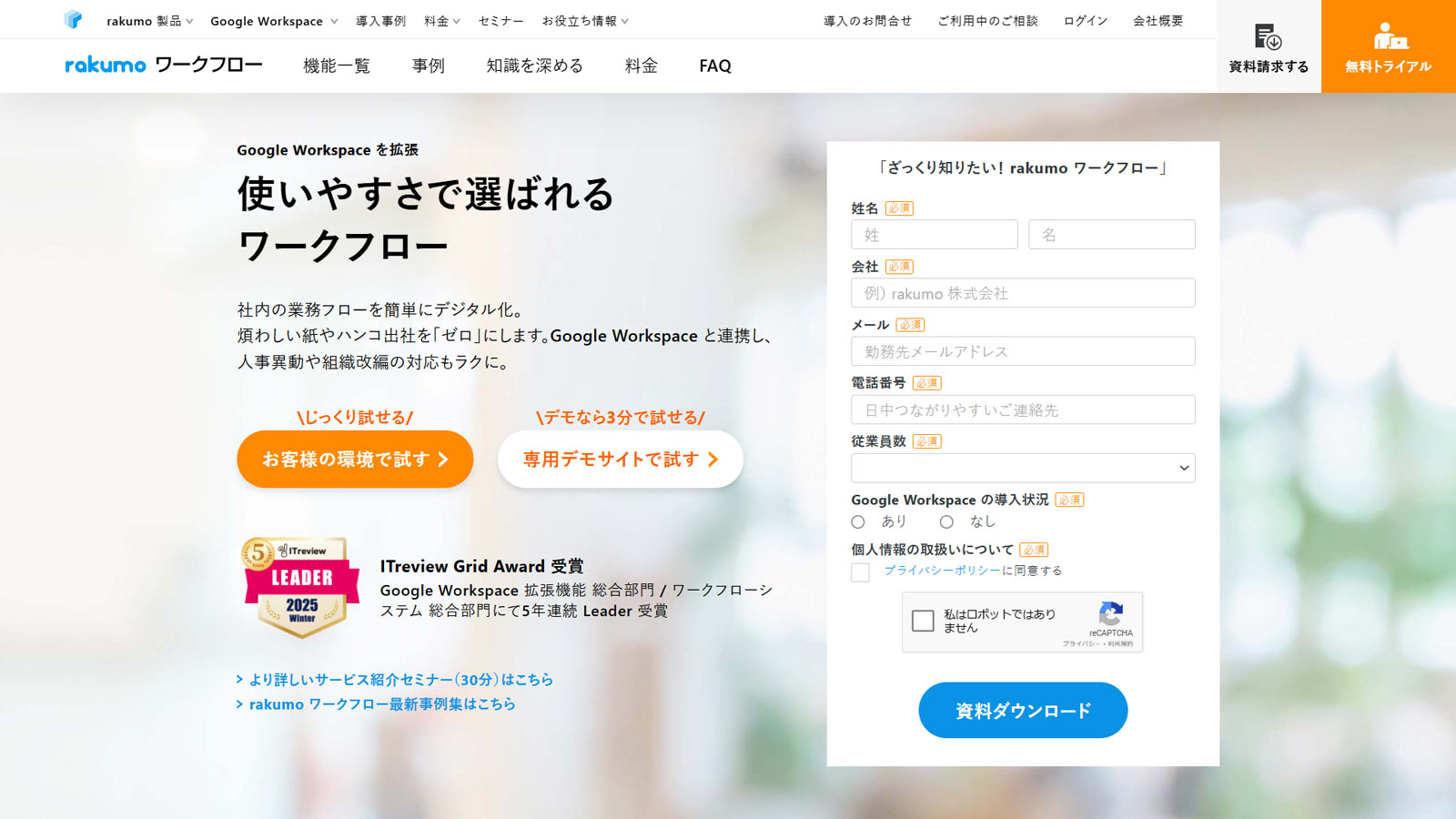Viewport: 1456px width, 819px height.
Task: Select the あり radio button
Action: pos(858,522)
